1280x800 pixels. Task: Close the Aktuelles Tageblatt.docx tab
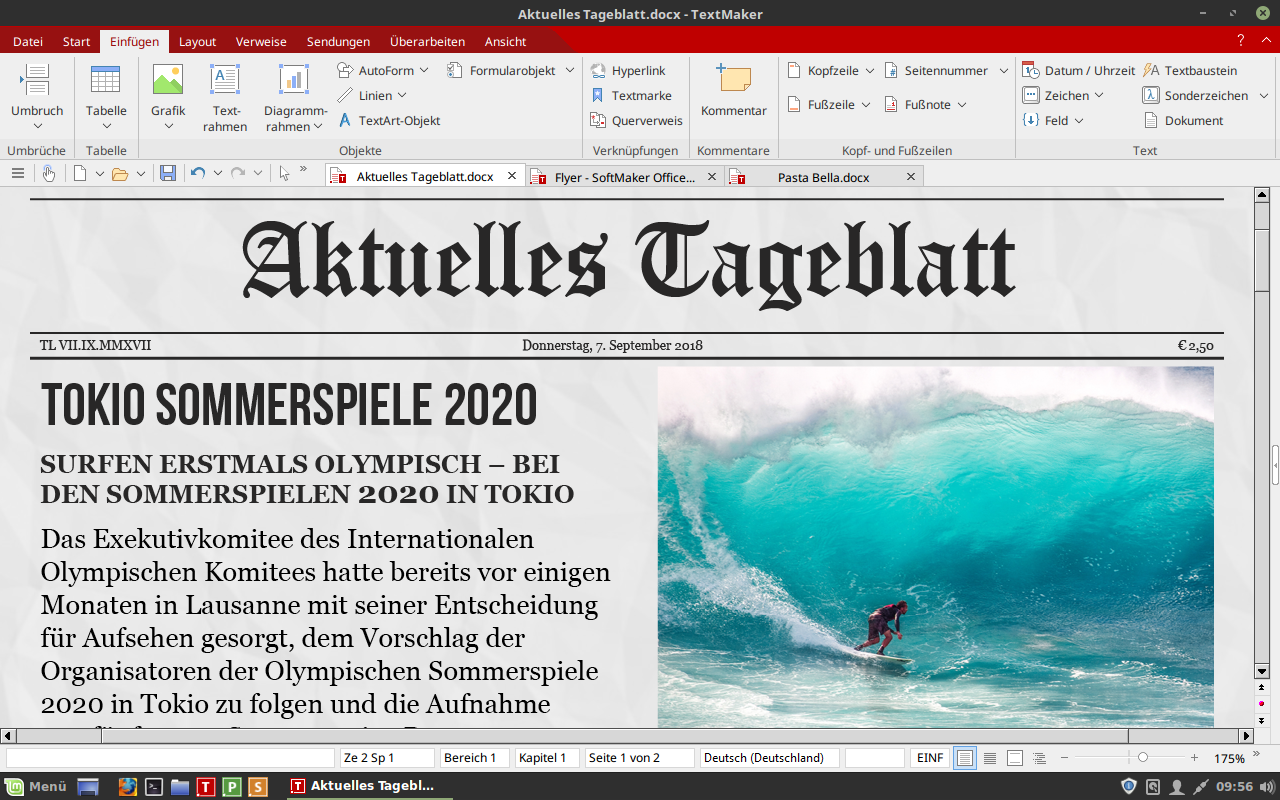click(512, 176)
